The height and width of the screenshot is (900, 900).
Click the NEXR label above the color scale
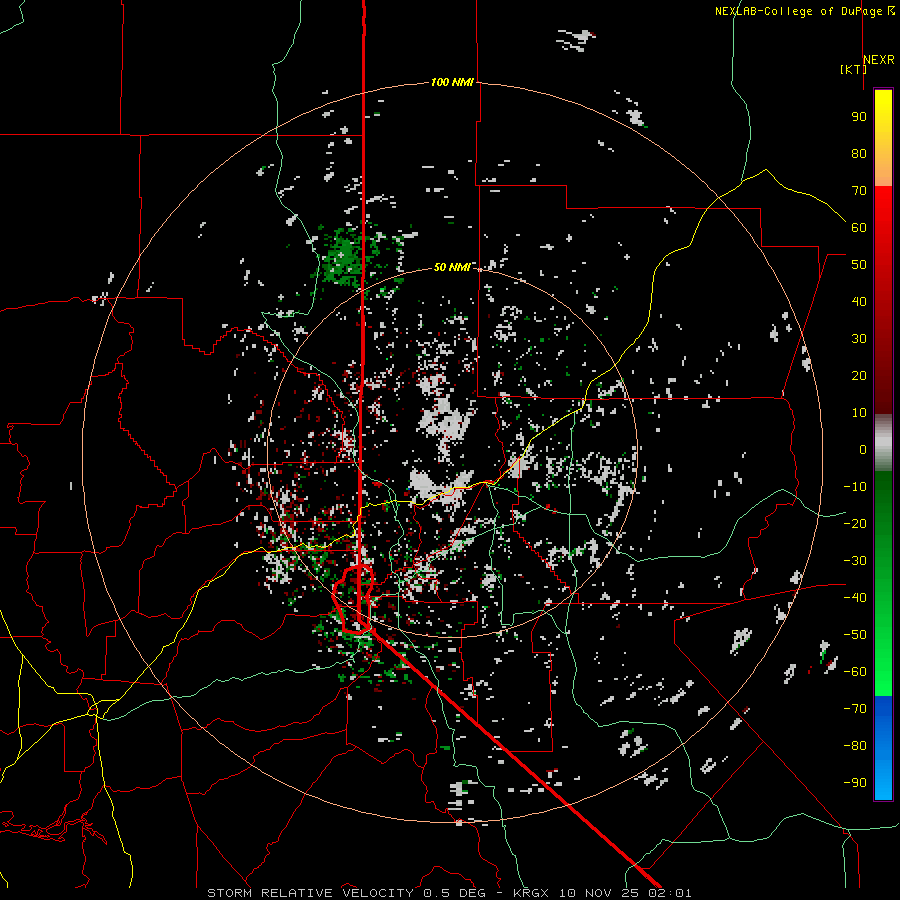pos(879,60)
